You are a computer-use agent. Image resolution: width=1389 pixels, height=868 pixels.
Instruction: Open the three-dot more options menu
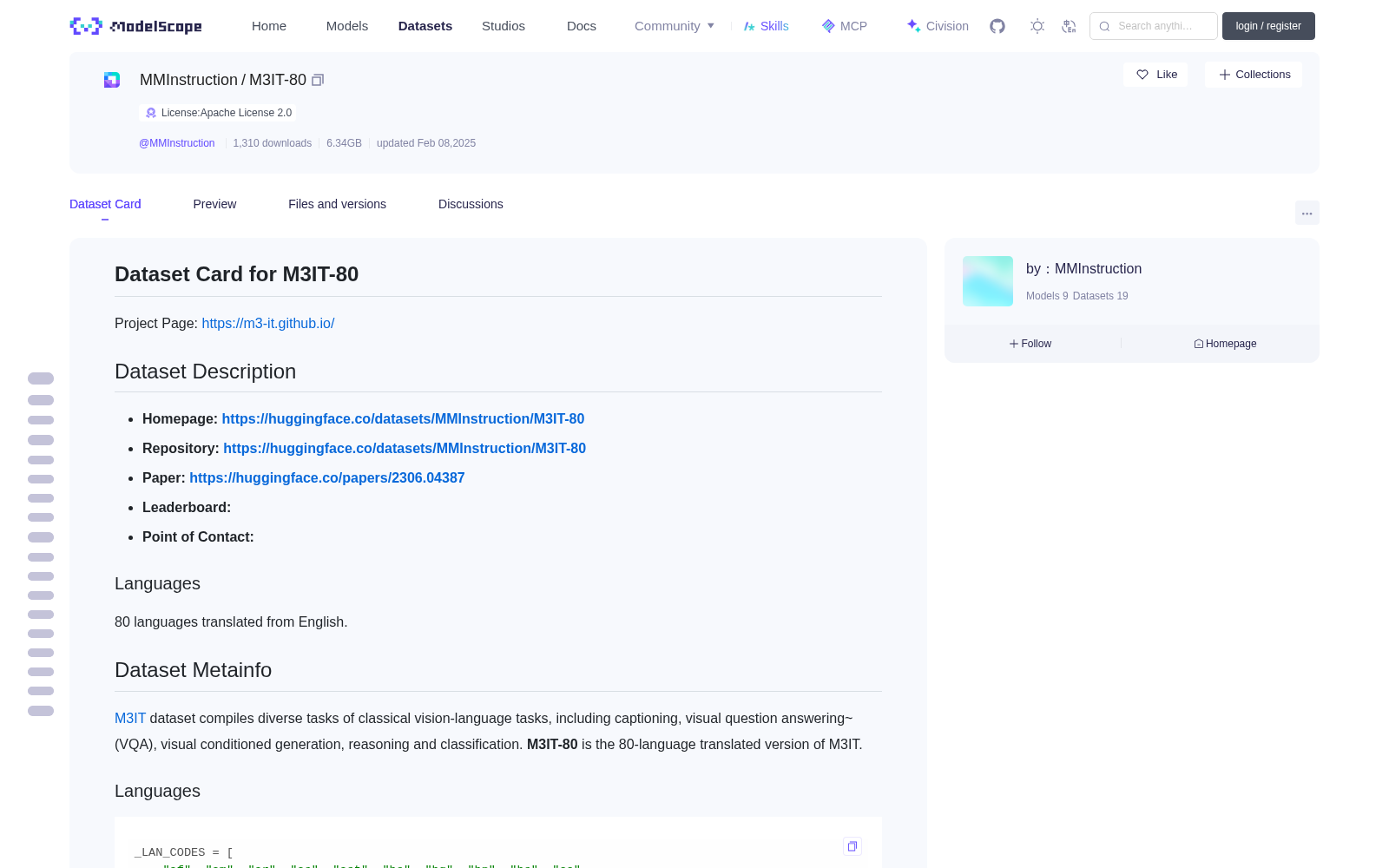1307,213
